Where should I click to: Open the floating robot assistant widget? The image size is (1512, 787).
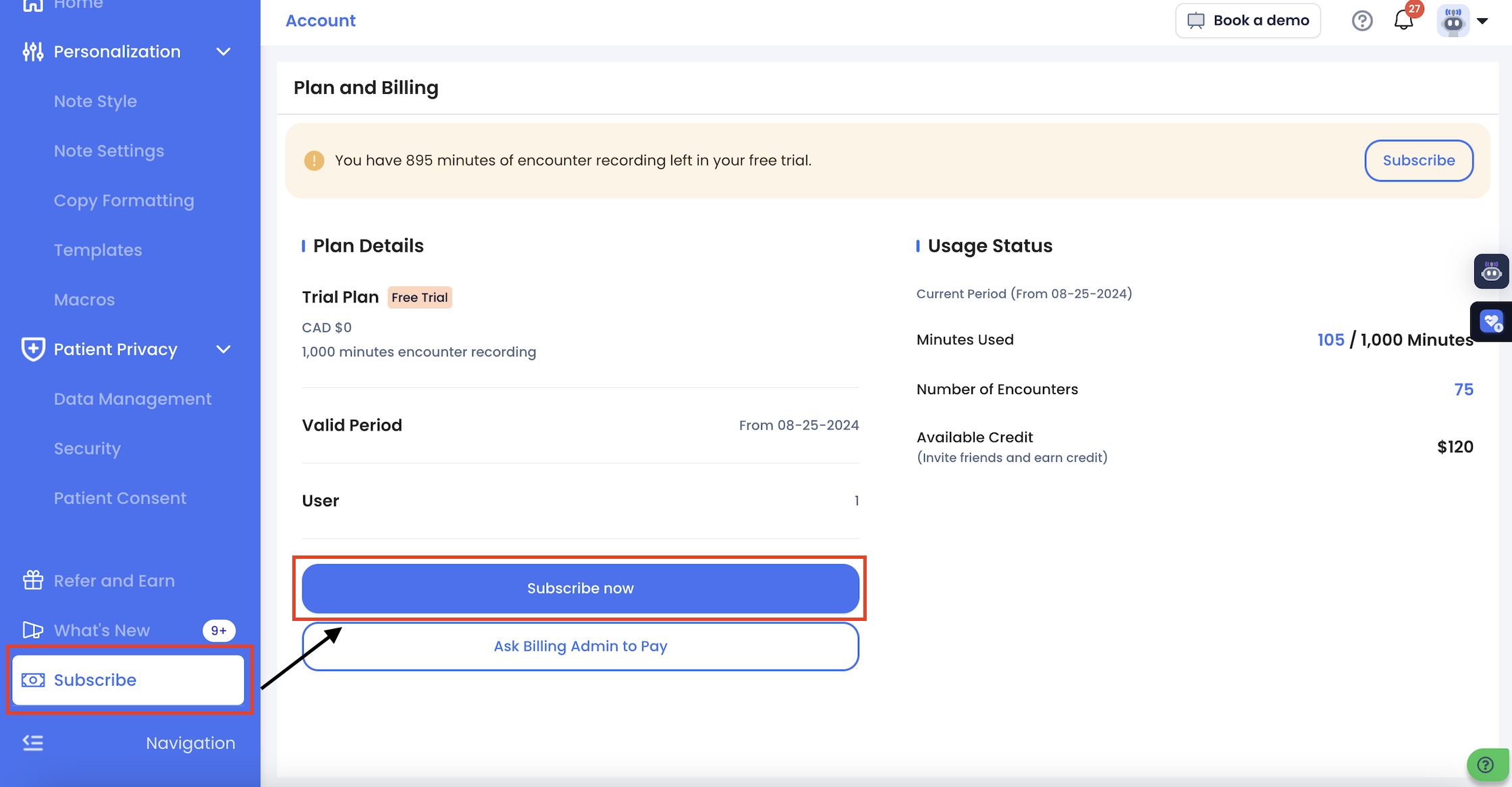(1491, 272)
